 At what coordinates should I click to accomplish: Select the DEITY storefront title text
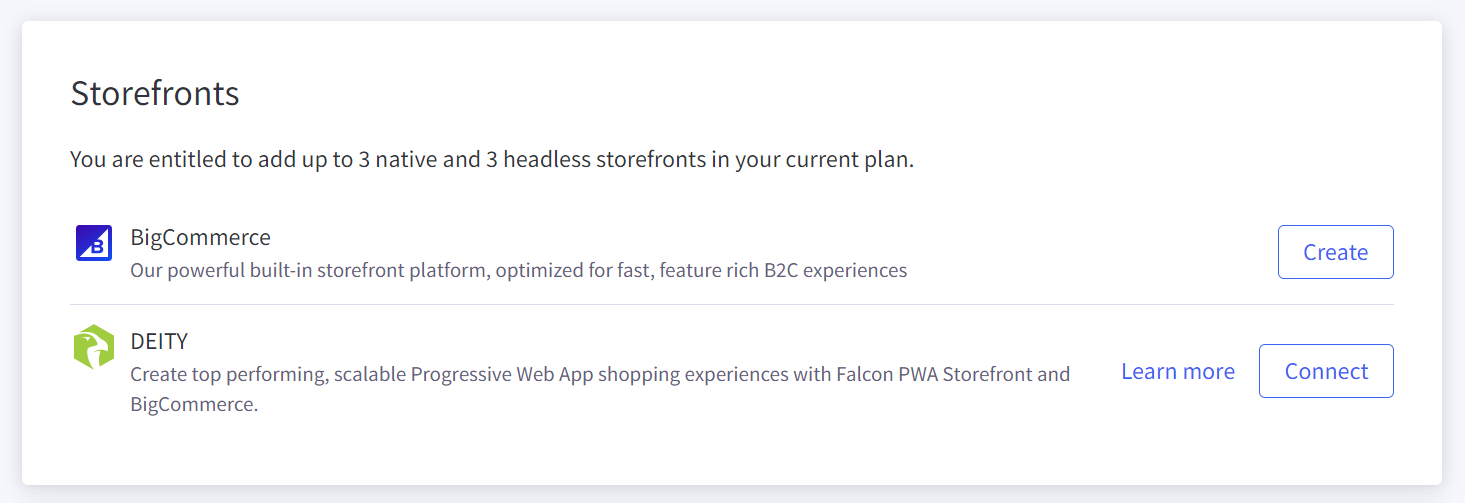pyautogui.click(x=159, y=341)
